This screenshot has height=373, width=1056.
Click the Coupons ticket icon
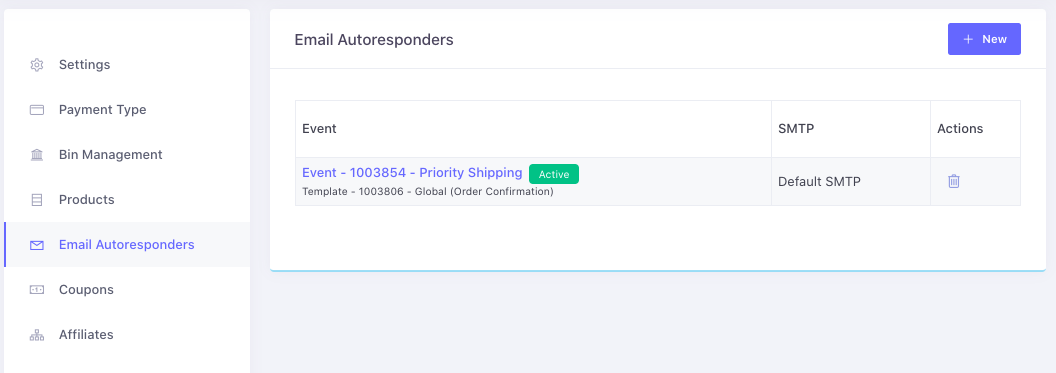pos(37,290)
